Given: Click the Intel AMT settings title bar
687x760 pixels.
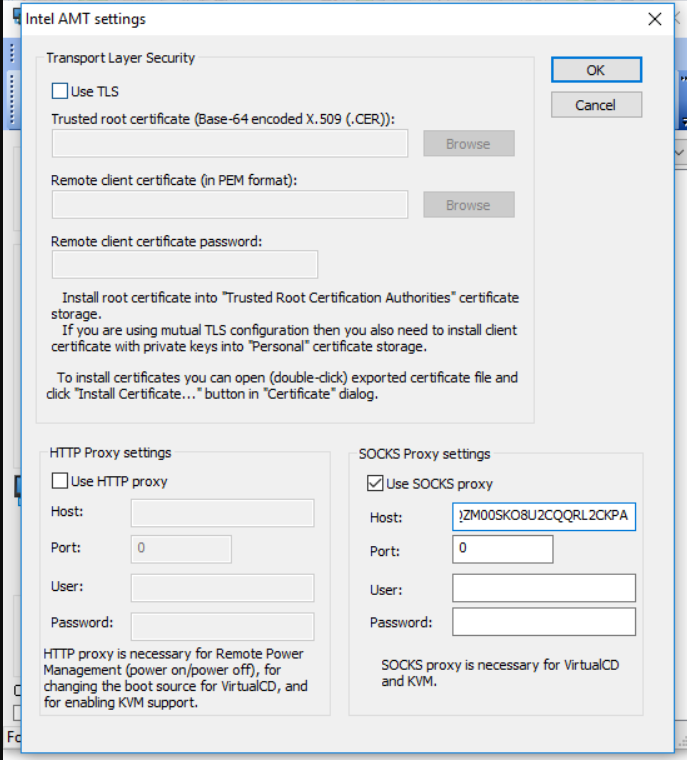Looking at the screenshot, I should click(300, 19).
